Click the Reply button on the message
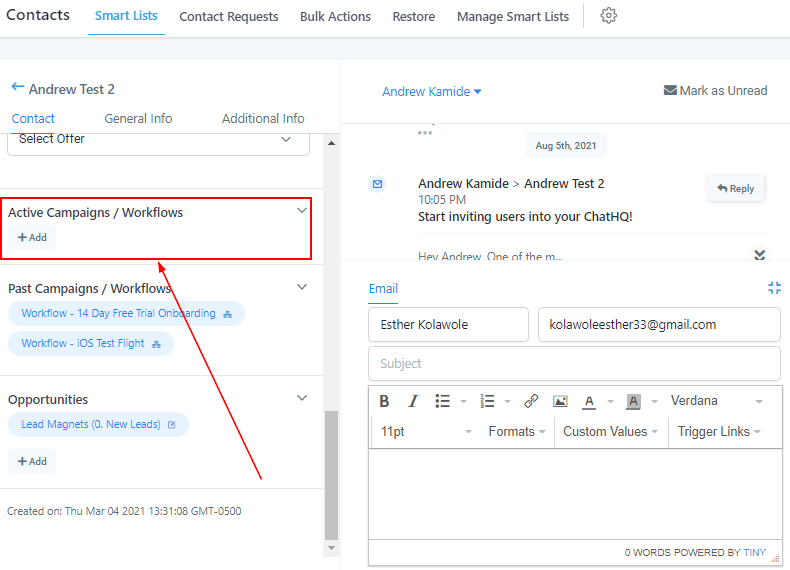 coord(735,188)
